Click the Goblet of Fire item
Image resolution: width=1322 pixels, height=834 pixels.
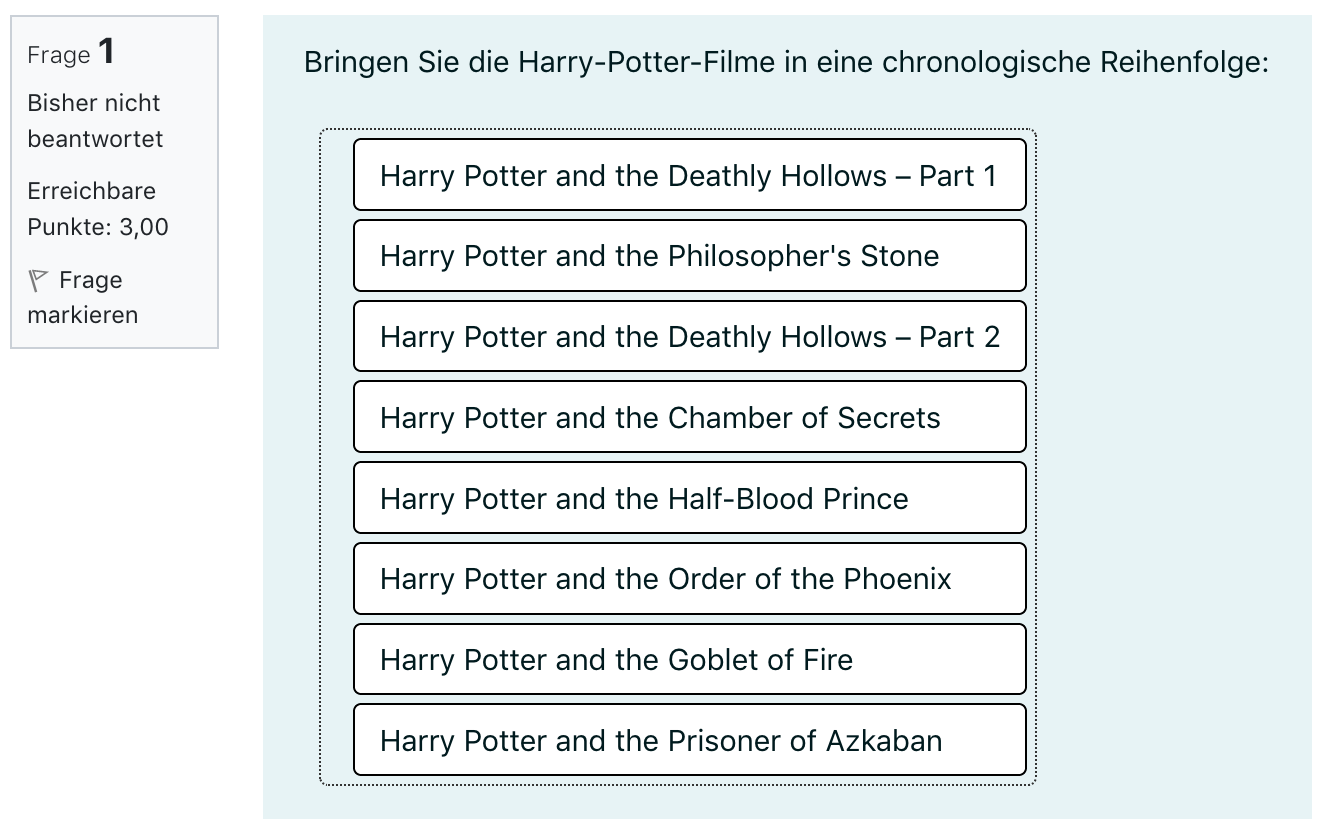689,660
